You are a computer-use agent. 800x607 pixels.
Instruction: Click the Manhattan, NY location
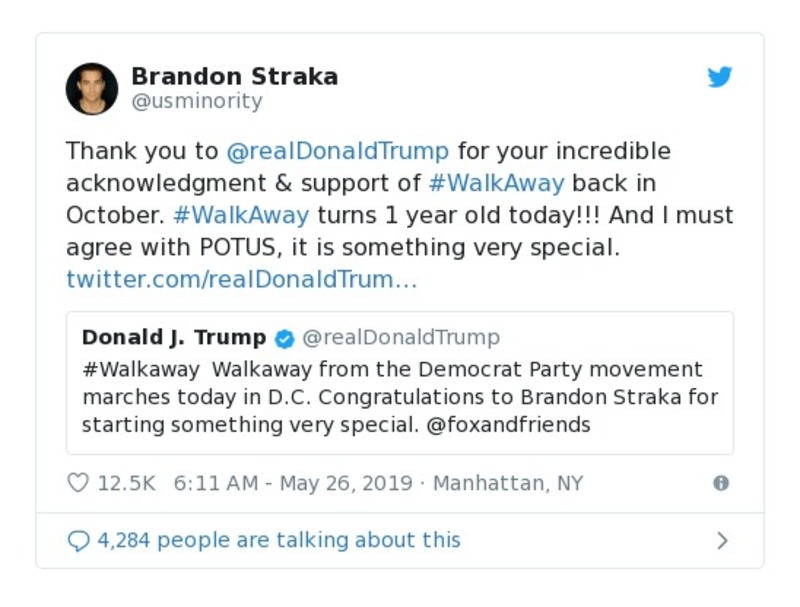point(507,483)
